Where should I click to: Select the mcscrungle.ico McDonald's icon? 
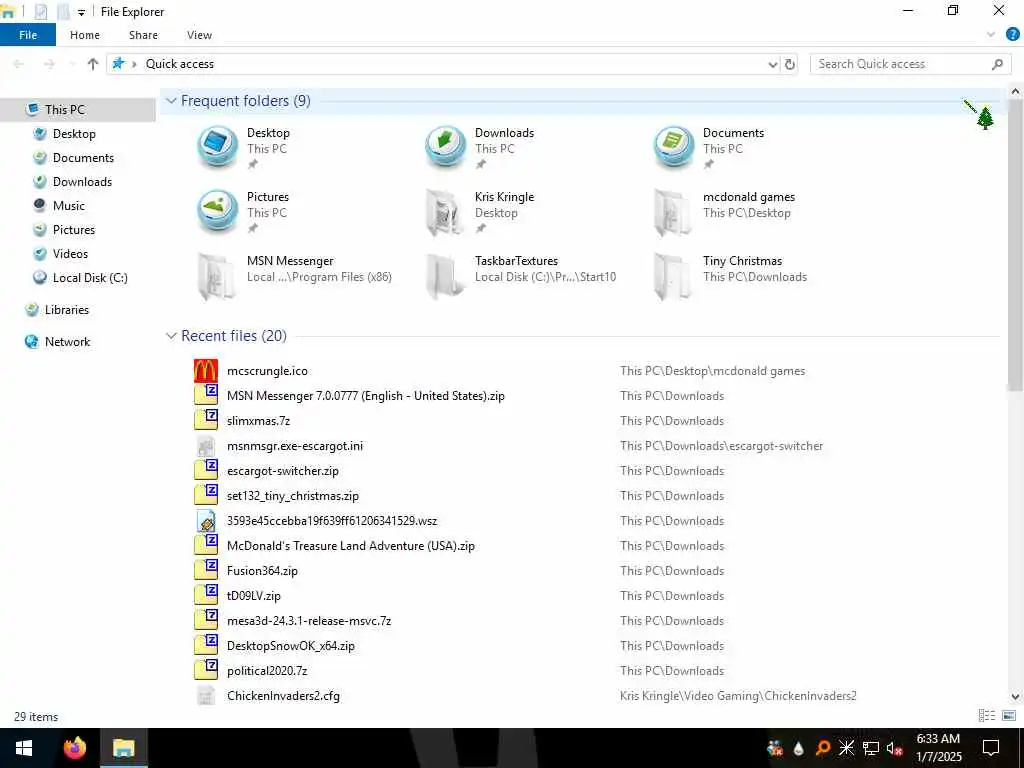tap(206, 371)
